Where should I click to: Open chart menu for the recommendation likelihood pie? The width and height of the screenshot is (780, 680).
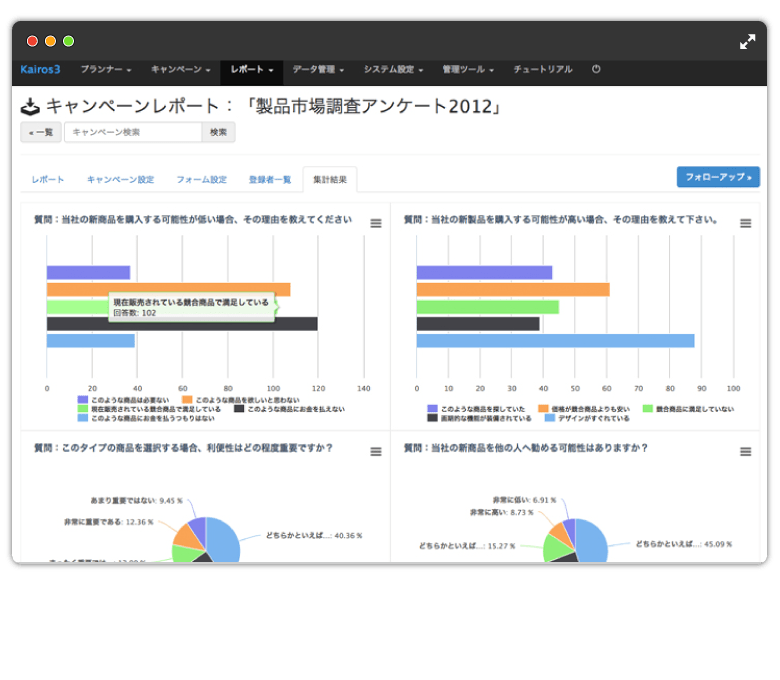745,452
